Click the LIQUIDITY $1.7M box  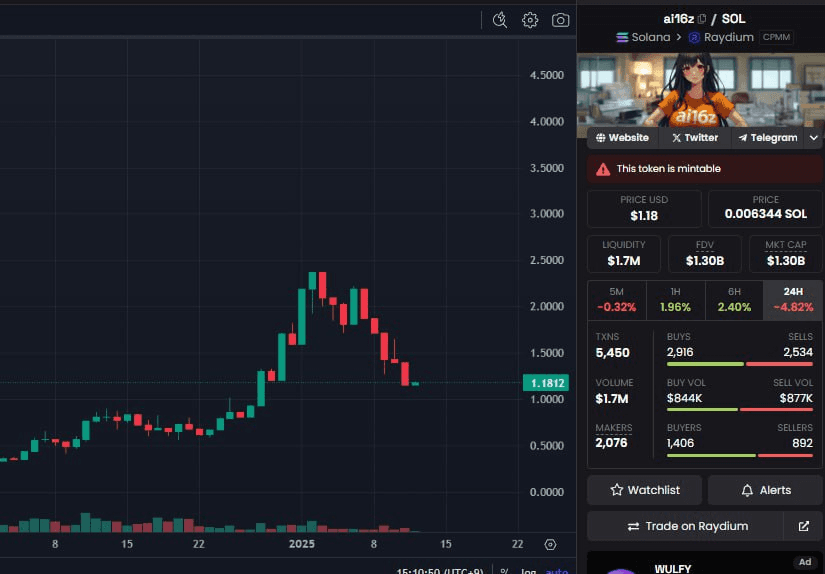(x=624, y=254)
